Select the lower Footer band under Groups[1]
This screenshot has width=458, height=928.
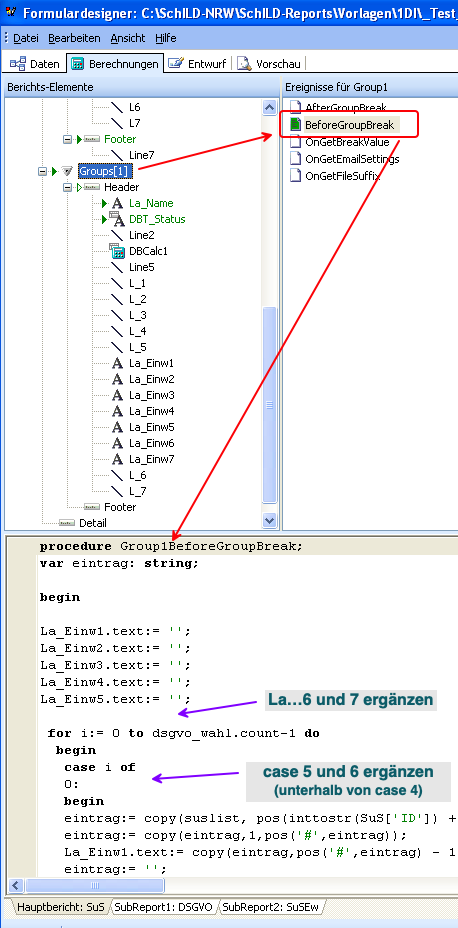(x=120, y=507)
